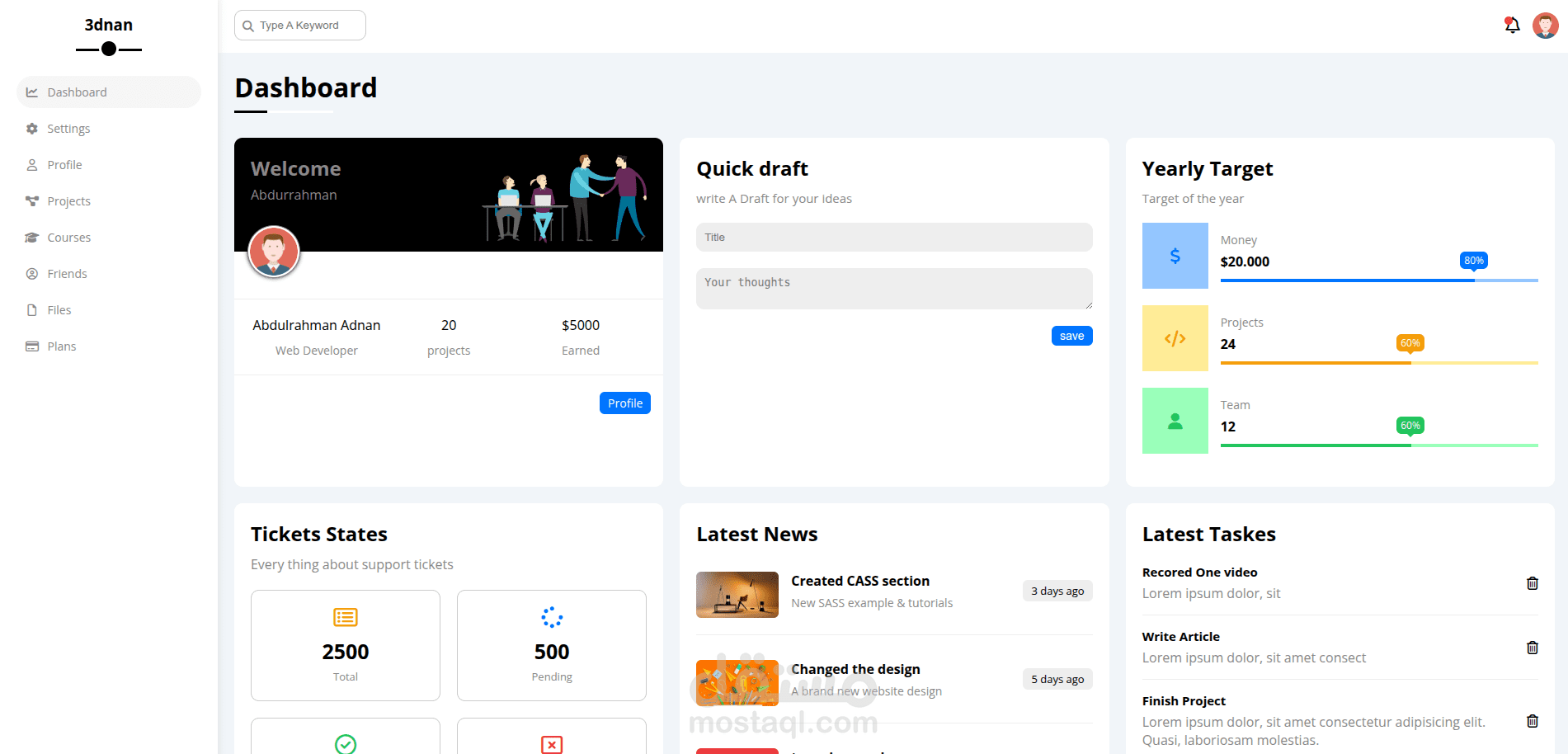Open Changed the design news thumbnail

pyautogui.click(x=737, y=683)
